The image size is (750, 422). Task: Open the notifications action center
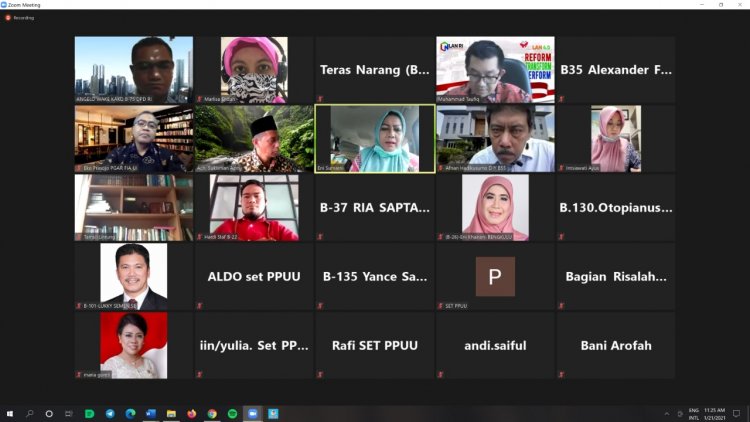tap(736, 413)
